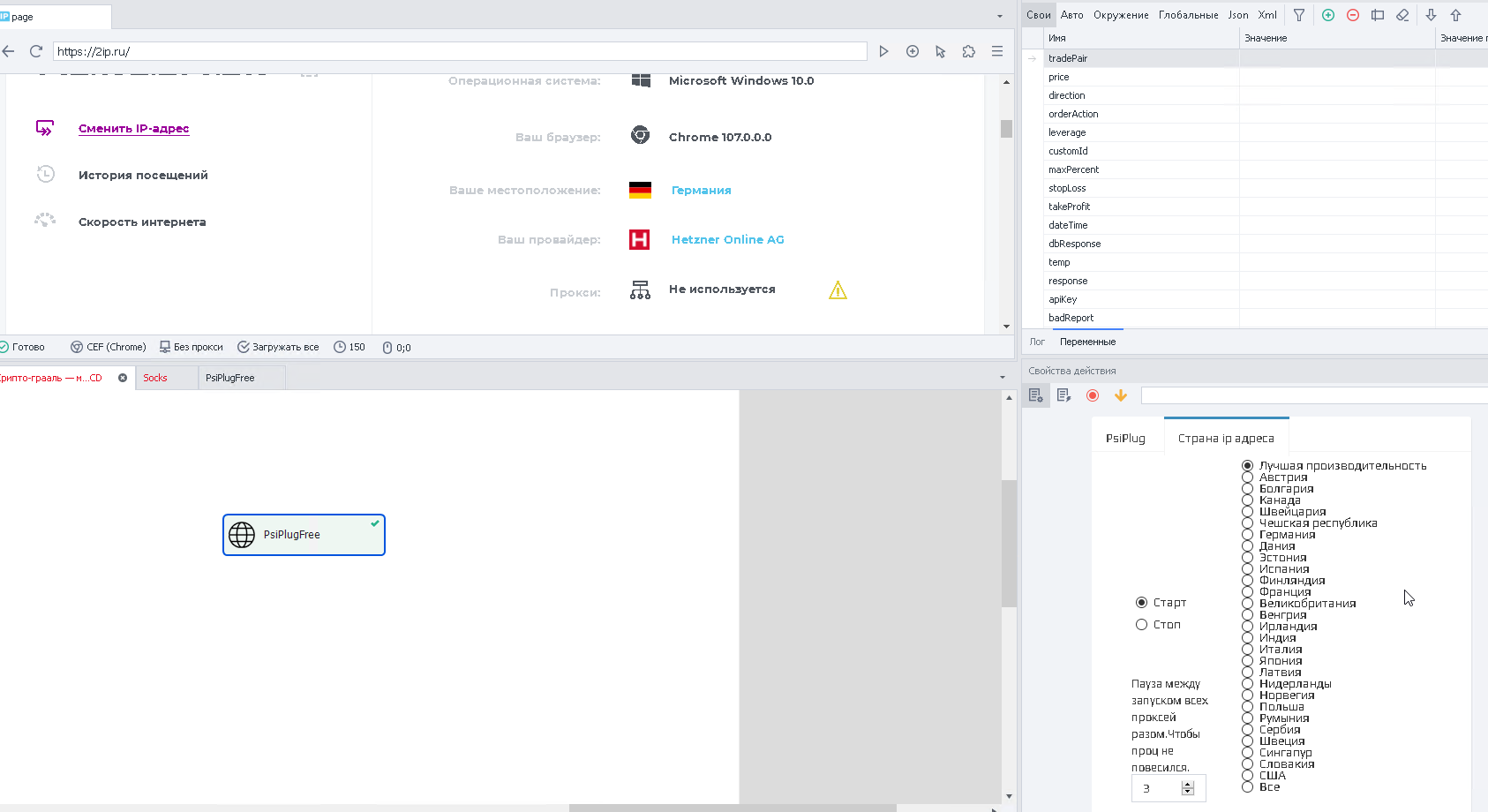
Task: Switch to Авто variables tab
Action: 1071,15
